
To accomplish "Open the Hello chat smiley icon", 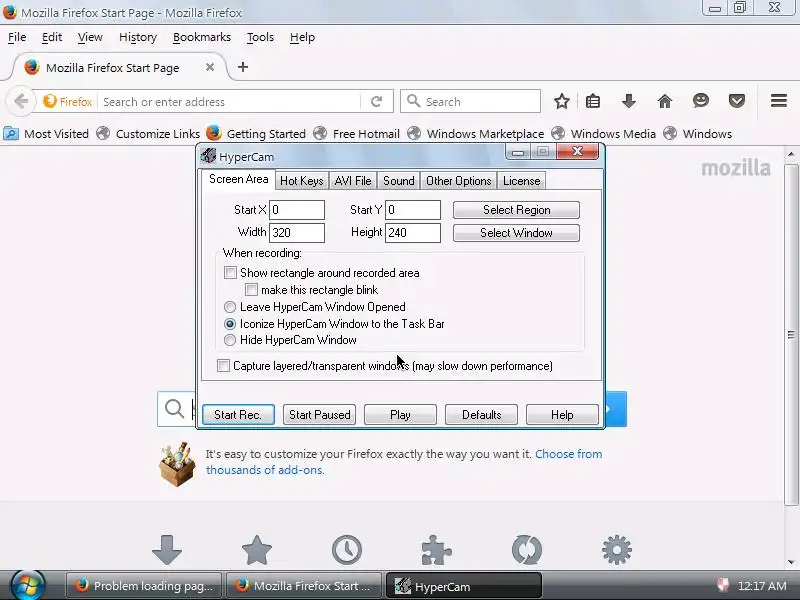I will point(701,101).
